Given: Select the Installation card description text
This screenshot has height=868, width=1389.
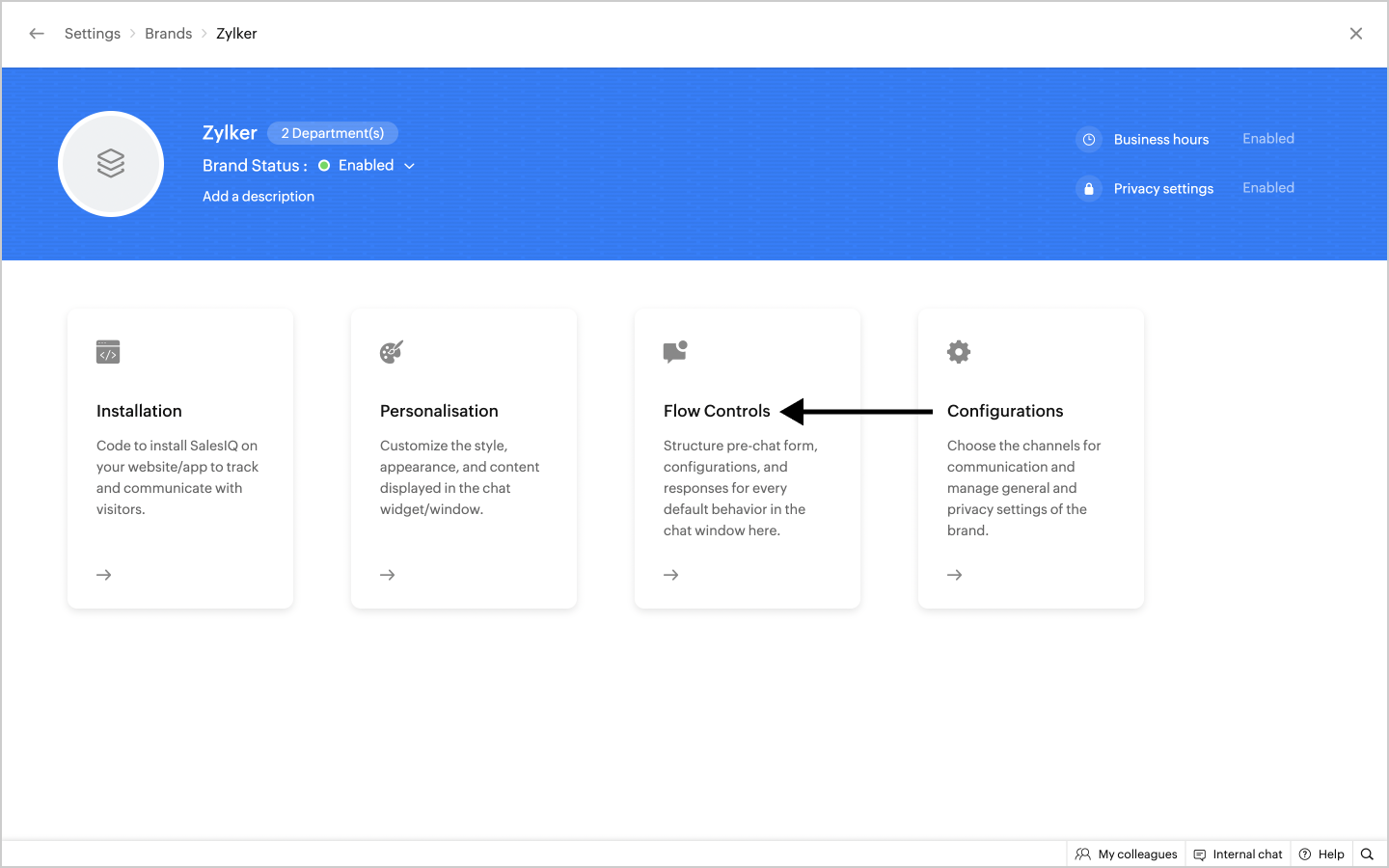Looking at the screenshot, I should 177,477.
